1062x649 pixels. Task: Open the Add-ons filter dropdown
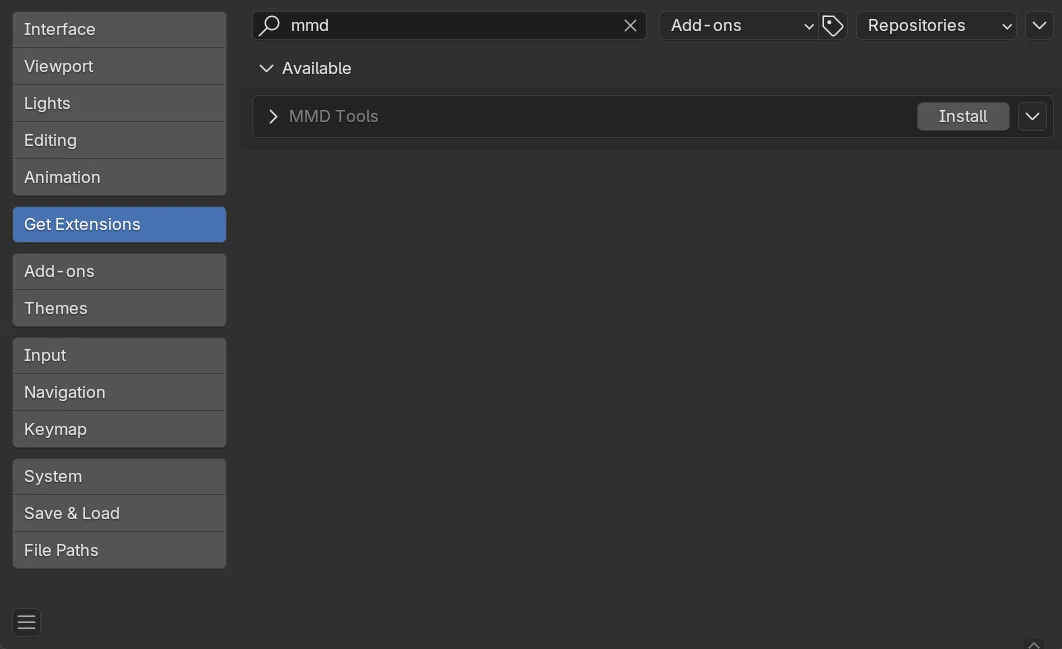[739, 26]
